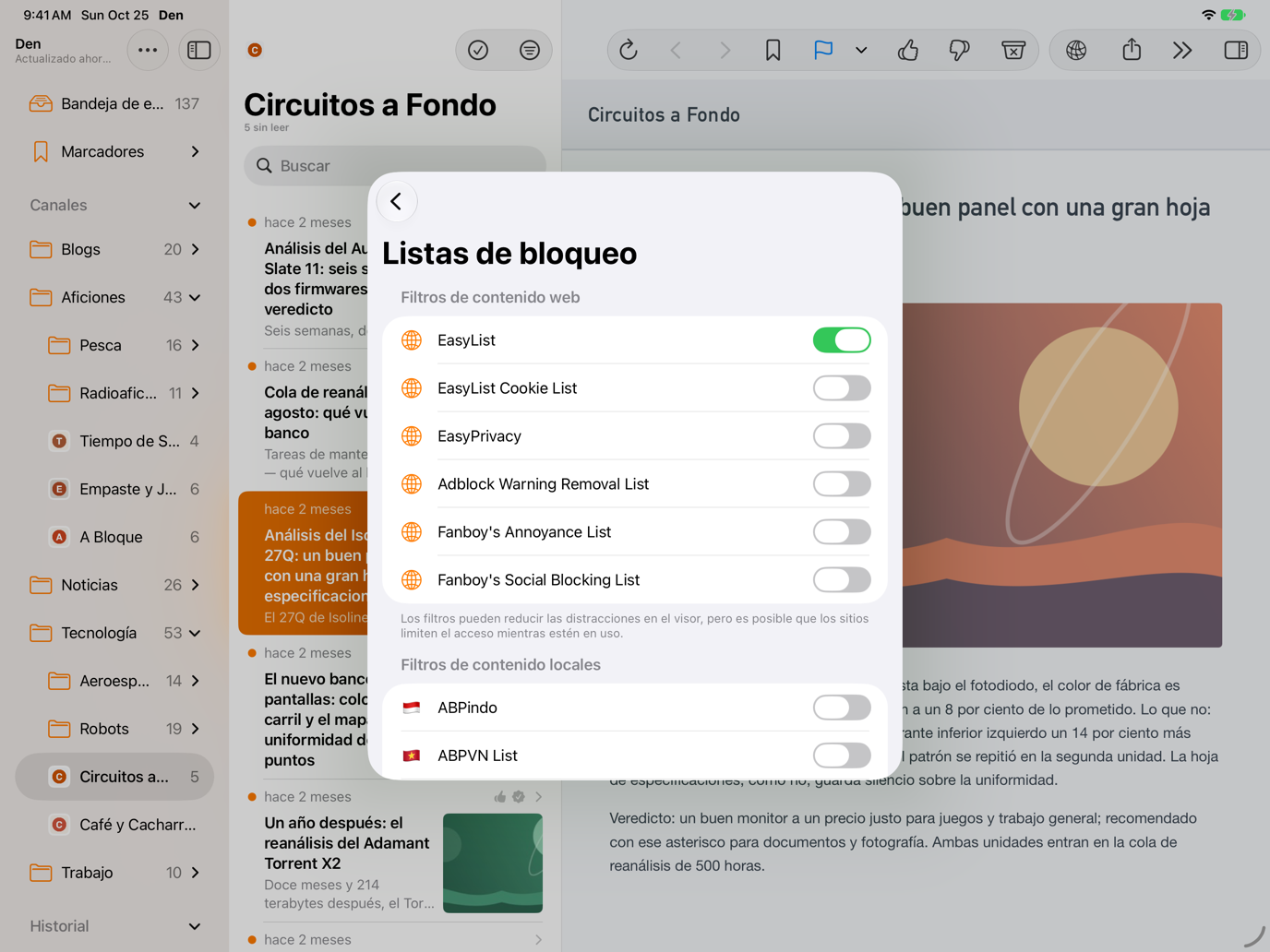Open the article list filter icon
The width and height of the screenshot is (1270, 952).
530,50
